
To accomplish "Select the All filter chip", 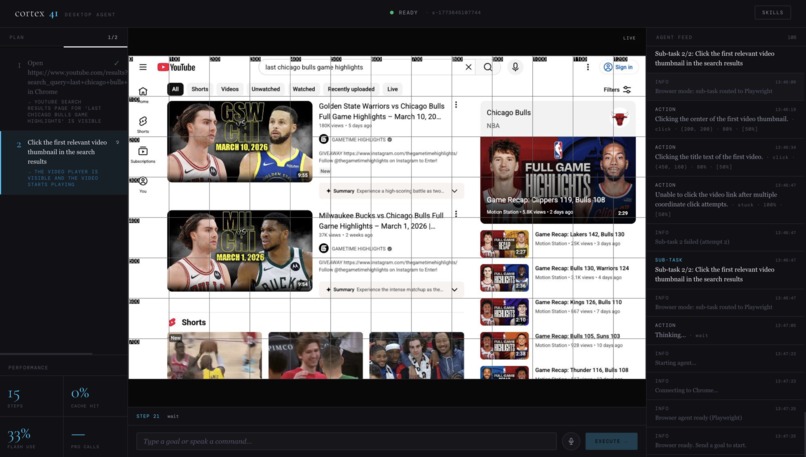I will point(175,89).
